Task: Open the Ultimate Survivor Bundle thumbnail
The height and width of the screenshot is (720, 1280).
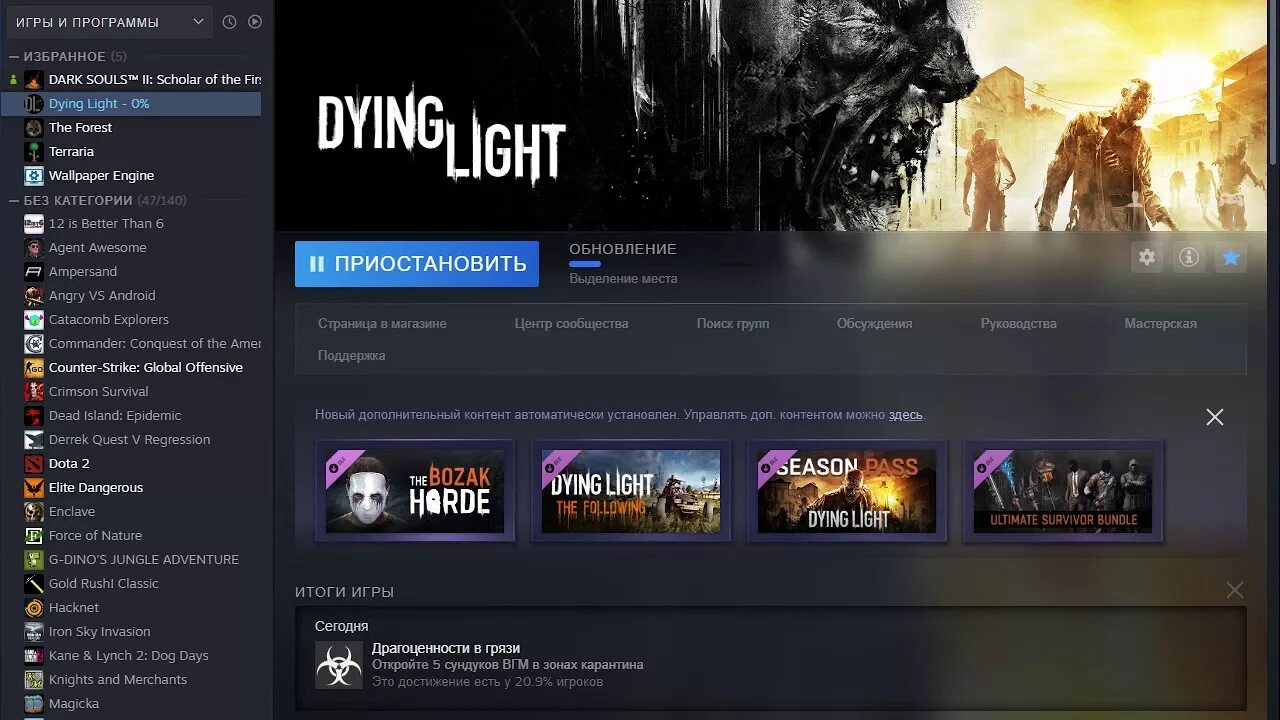Action: tap(1063, 491)
